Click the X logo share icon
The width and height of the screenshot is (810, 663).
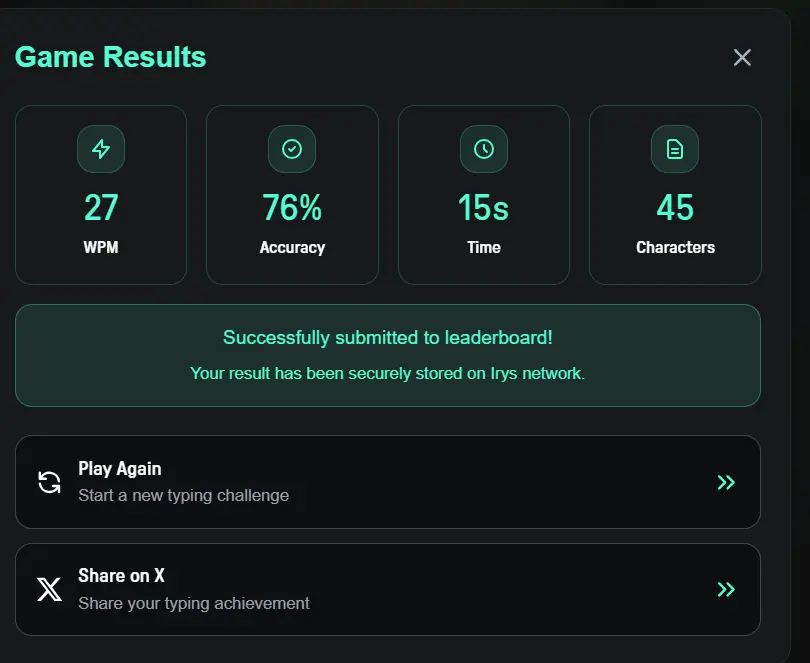(50, 589)
